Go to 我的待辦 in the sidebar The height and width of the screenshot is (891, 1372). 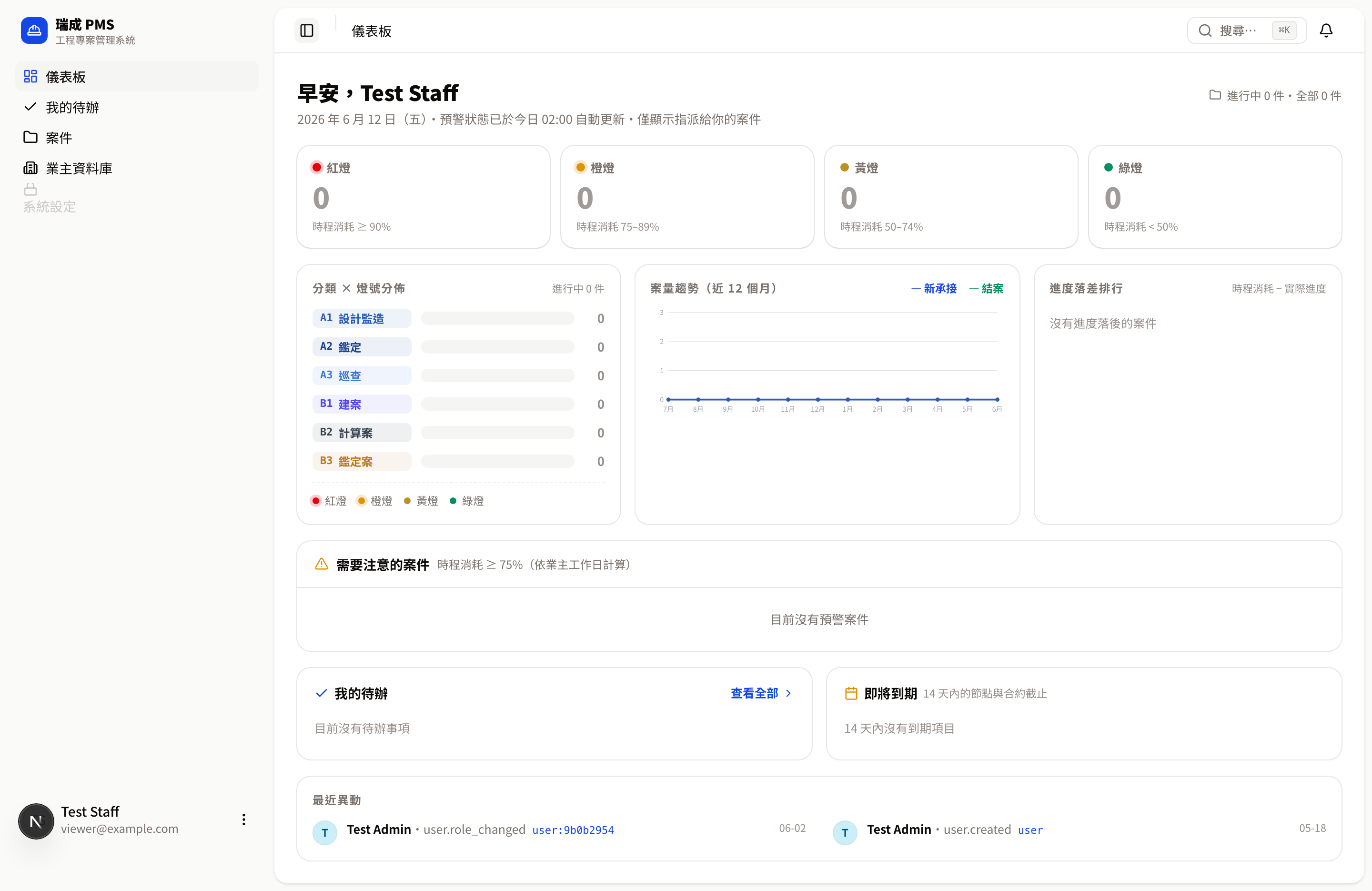137,107
